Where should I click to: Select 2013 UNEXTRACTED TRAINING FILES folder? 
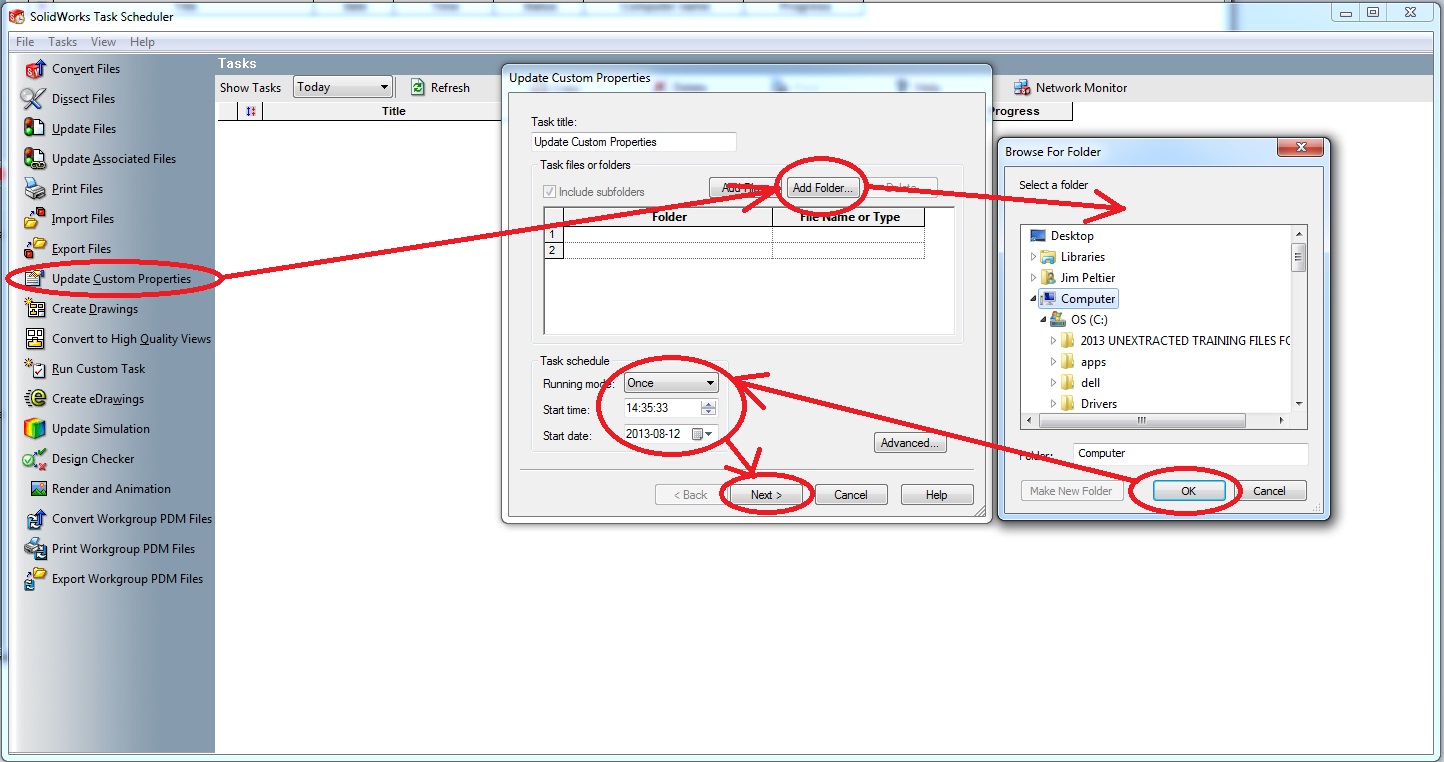point(1185,341)
